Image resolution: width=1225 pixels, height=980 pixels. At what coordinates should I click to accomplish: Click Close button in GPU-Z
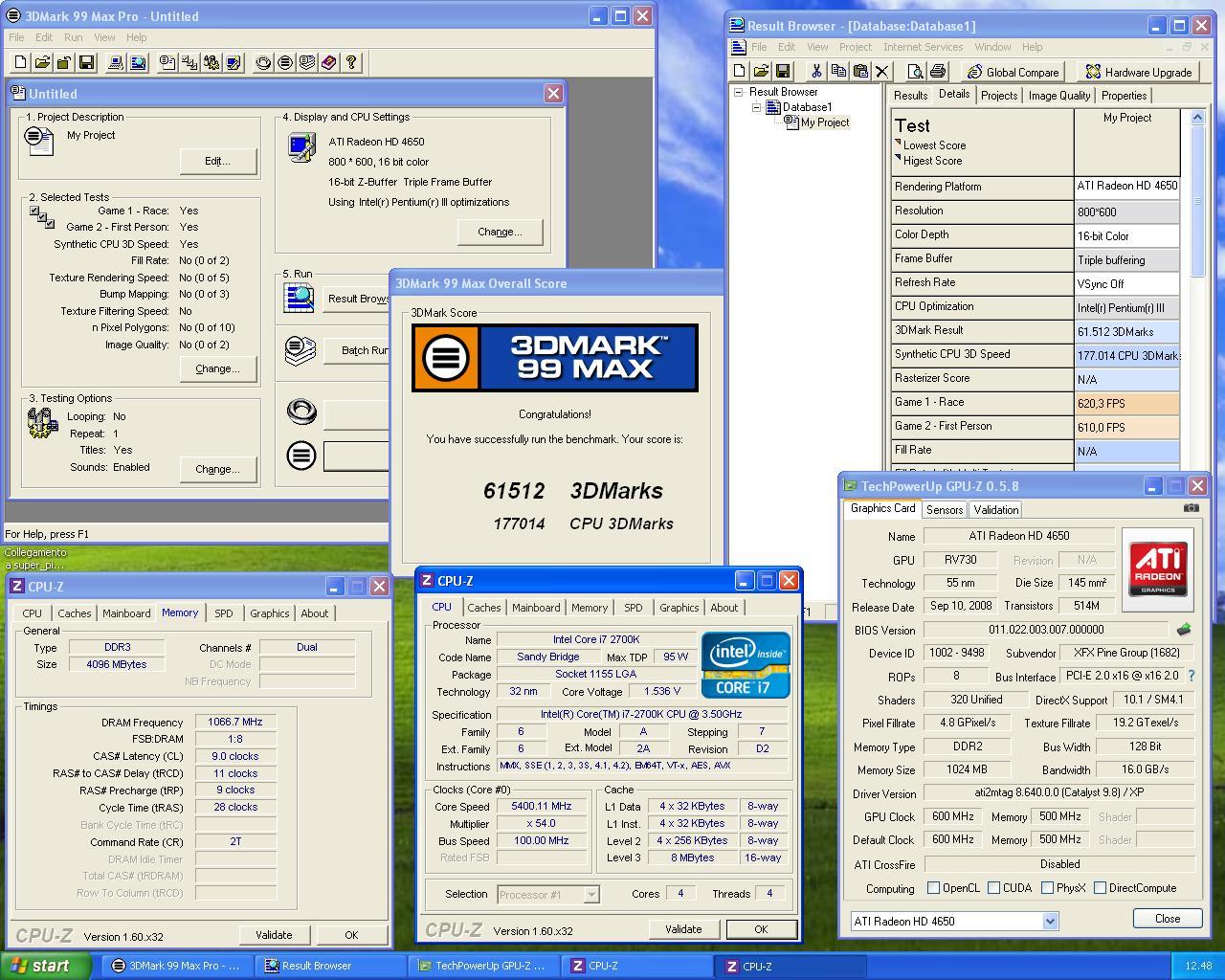(x=1168, y=918)
